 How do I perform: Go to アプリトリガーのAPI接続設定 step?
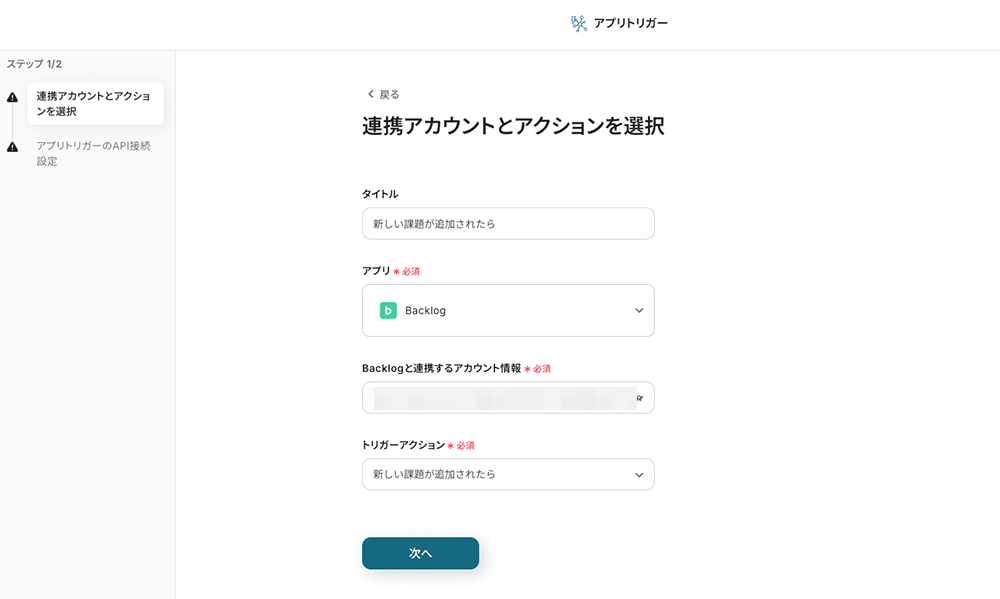click(94, 153)
